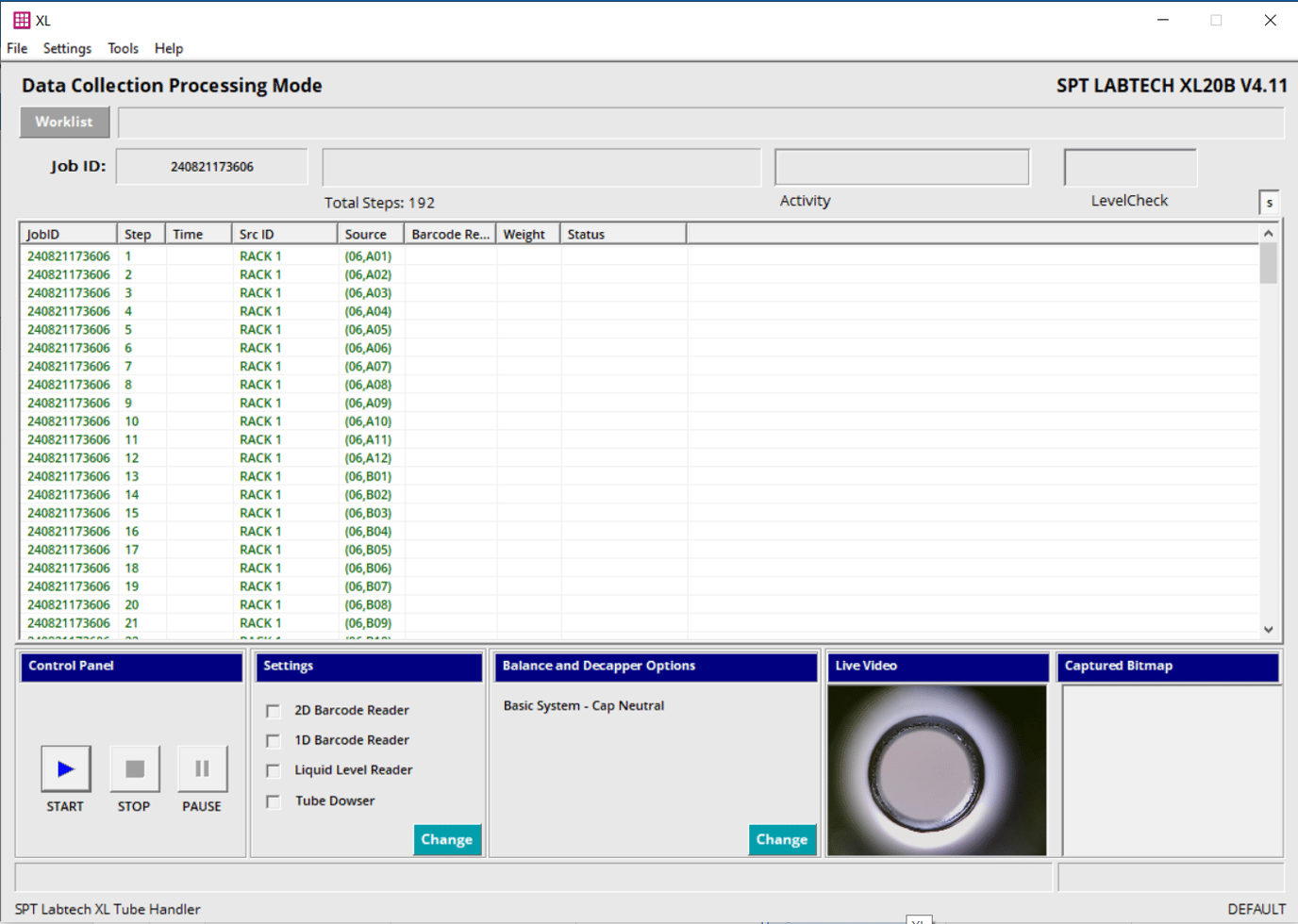Screen dimensions: 1298x924
Task: Check the Tube Dowser setting
Action: pyautogui.click(x=273, y=800)
